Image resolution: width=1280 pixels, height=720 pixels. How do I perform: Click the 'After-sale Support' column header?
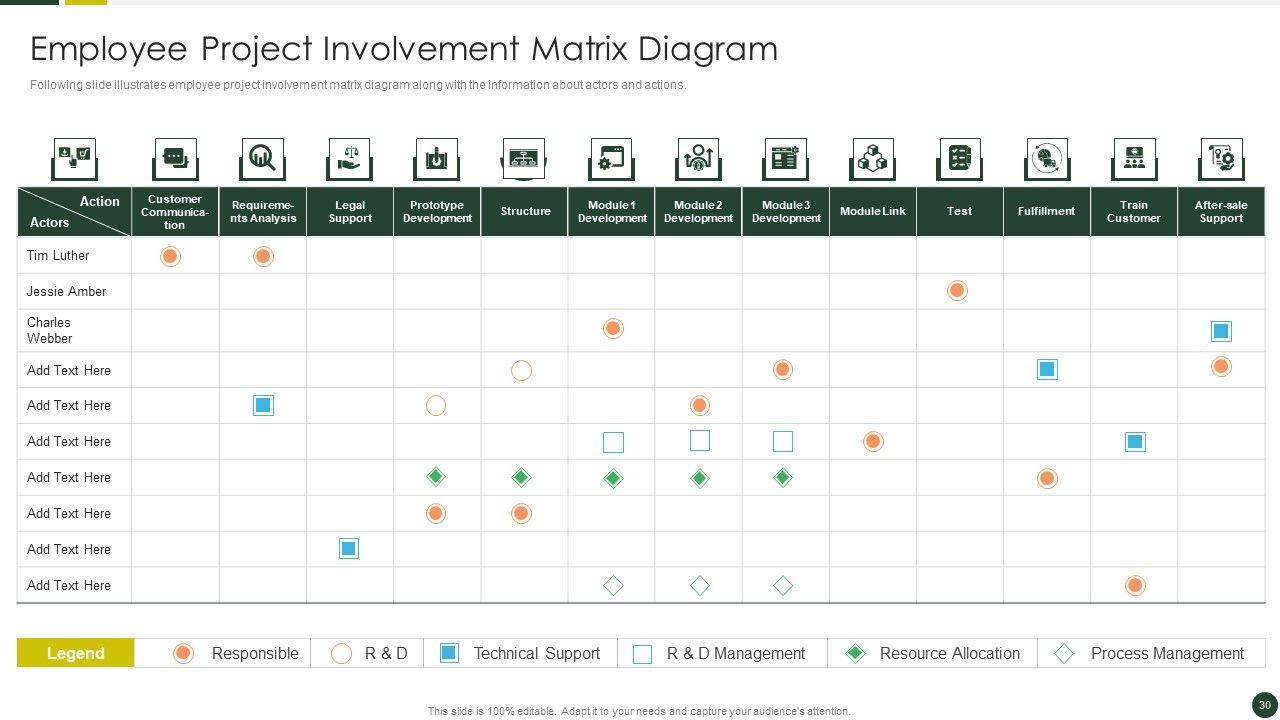(x=1221, y=212)
